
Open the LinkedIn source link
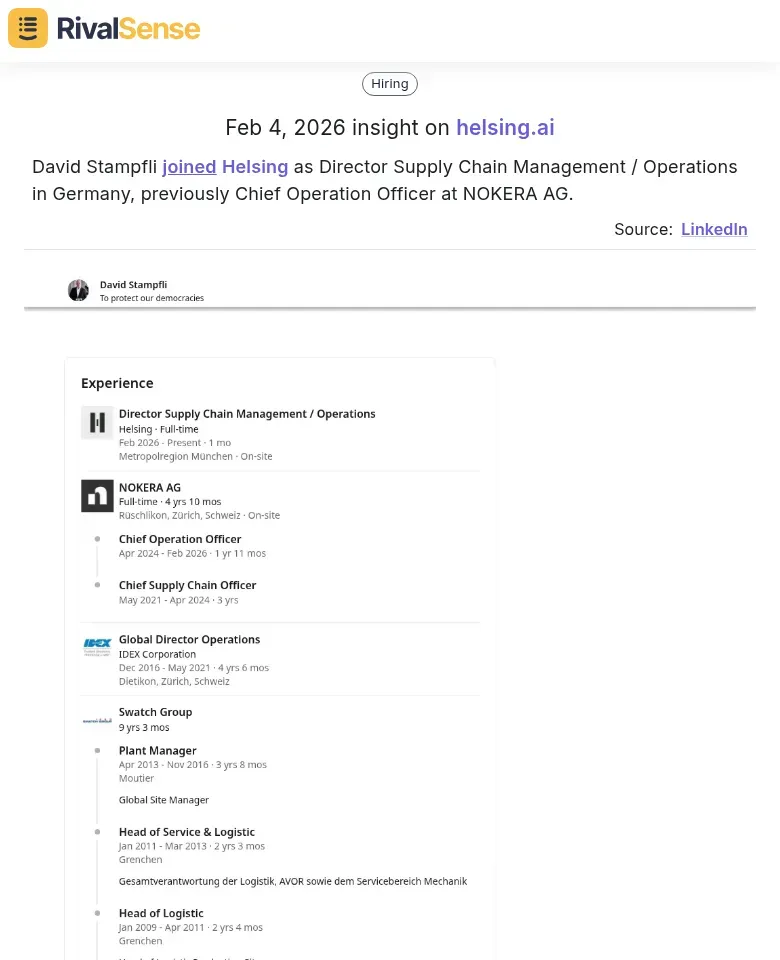point(714,229)
